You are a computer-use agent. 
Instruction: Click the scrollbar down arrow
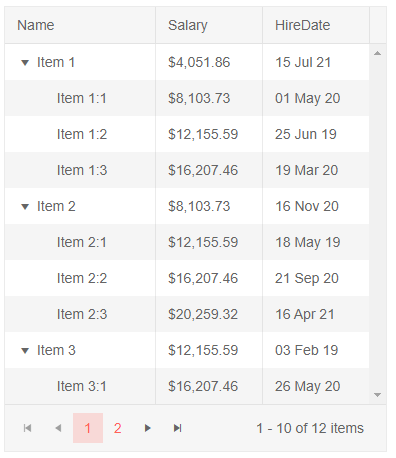[377, 395]
